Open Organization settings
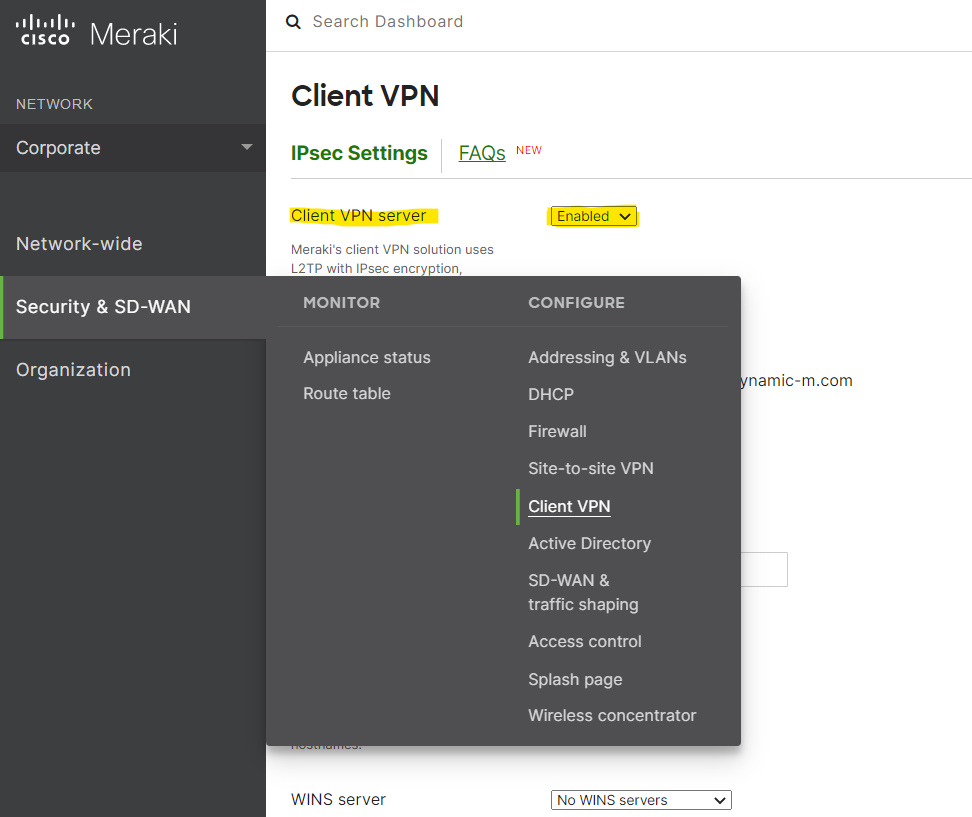This screenshot has height=817, width=972. tap(73, 369)
